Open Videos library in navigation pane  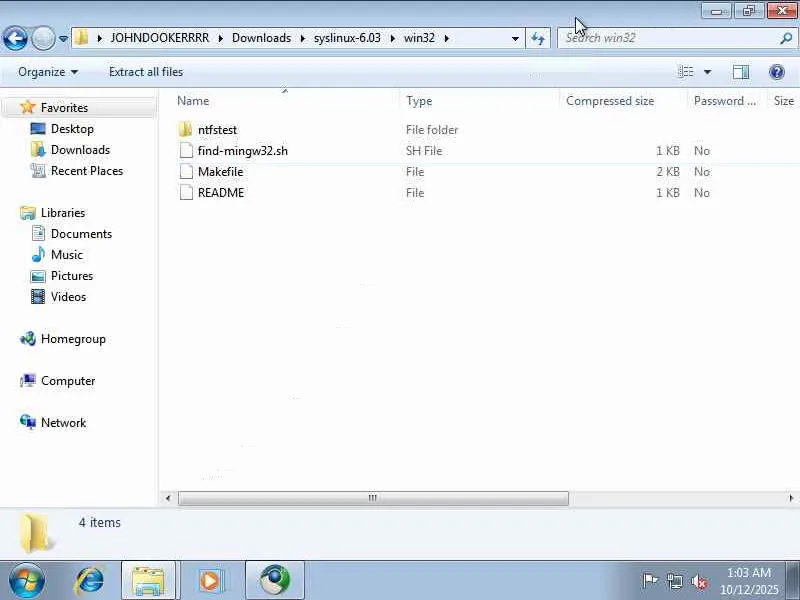coord(68,296)
